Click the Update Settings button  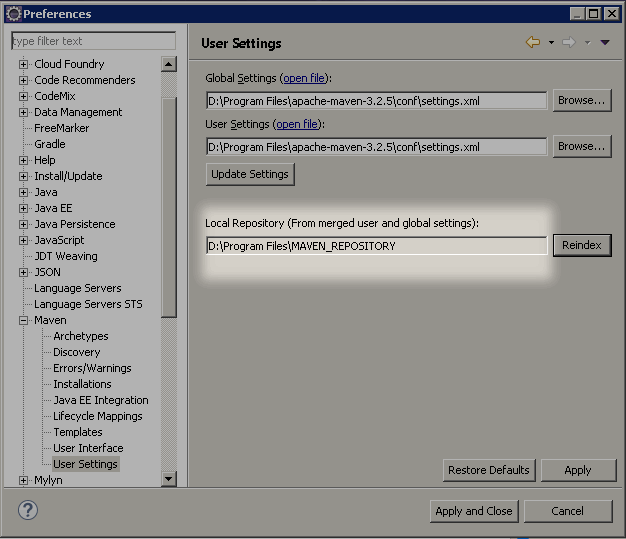(x=250, y=174)
